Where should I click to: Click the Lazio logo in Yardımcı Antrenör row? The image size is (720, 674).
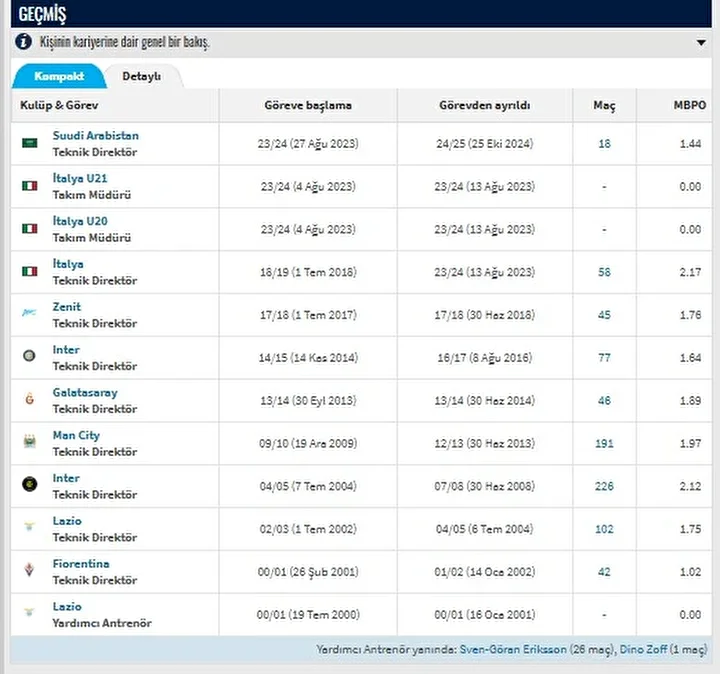click(x=29, y=612)
